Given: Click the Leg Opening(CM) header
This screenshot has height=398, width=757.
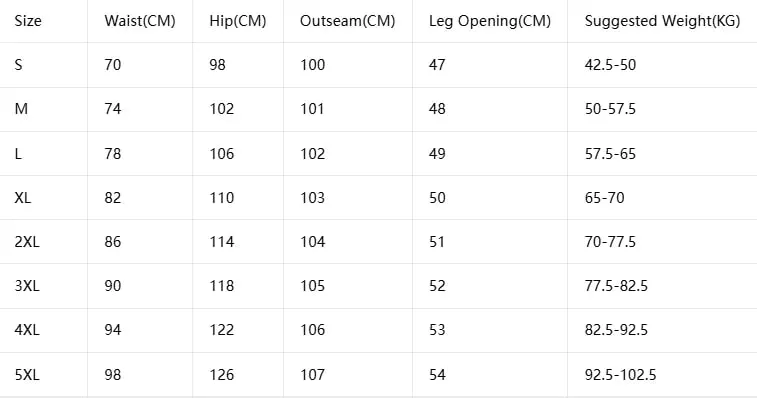Looking at the screenshot, I should click(x=490, y=21).
